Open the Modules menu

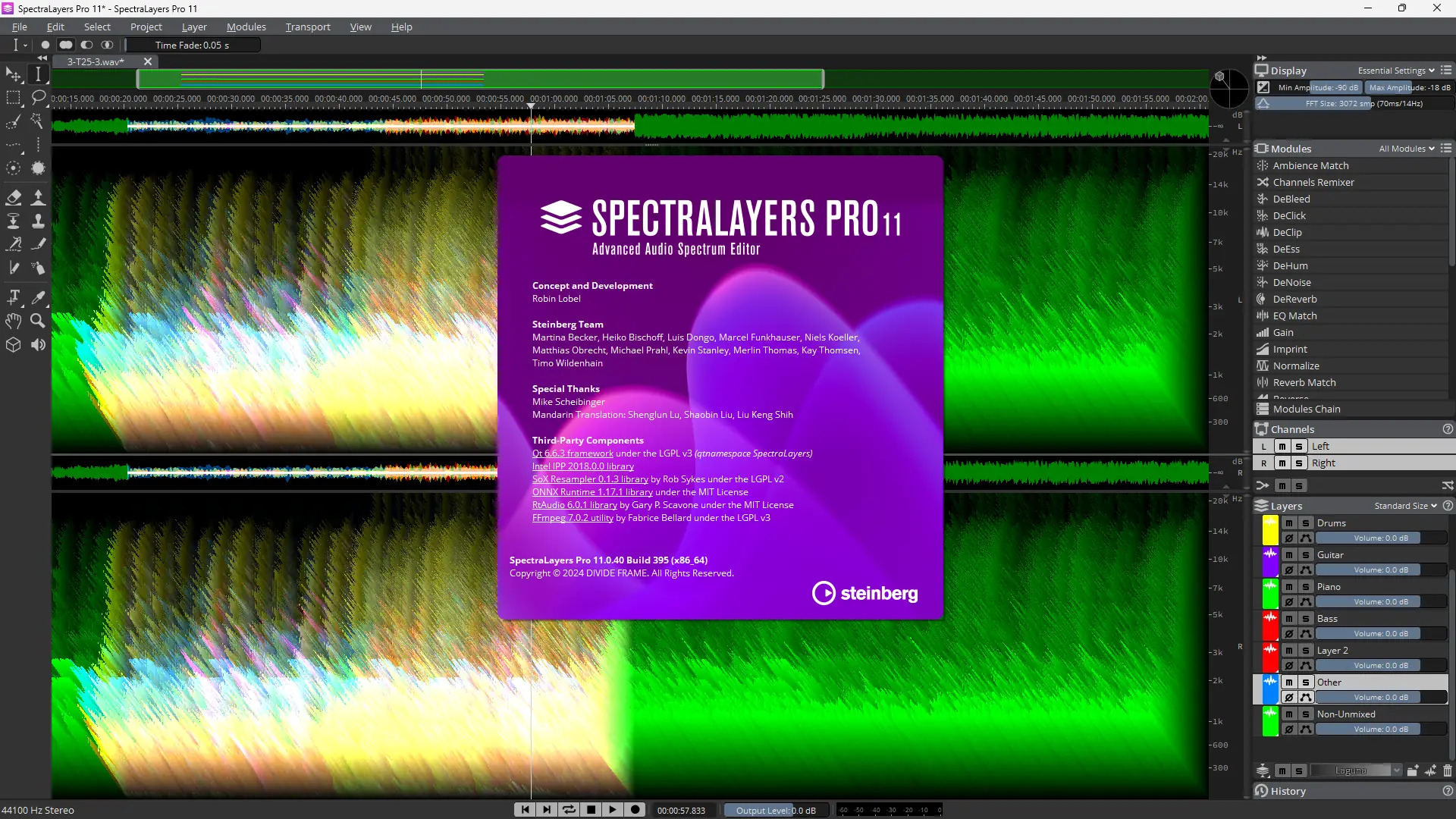246,27
